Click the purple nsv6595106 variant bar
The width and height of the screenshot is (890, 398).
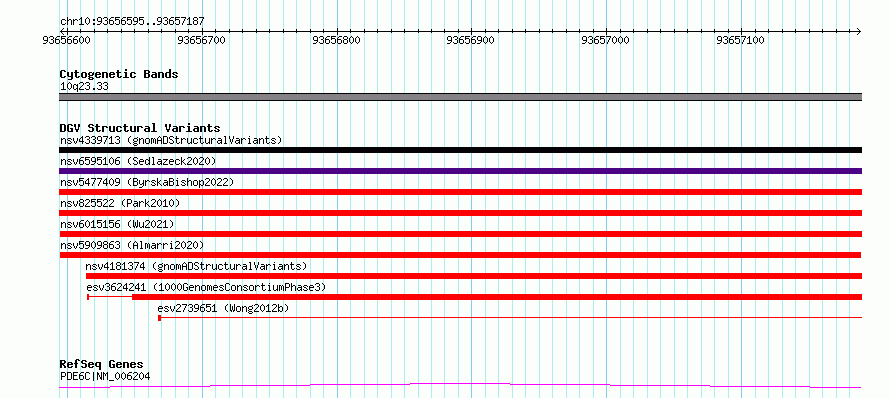[x=460, y=171]
